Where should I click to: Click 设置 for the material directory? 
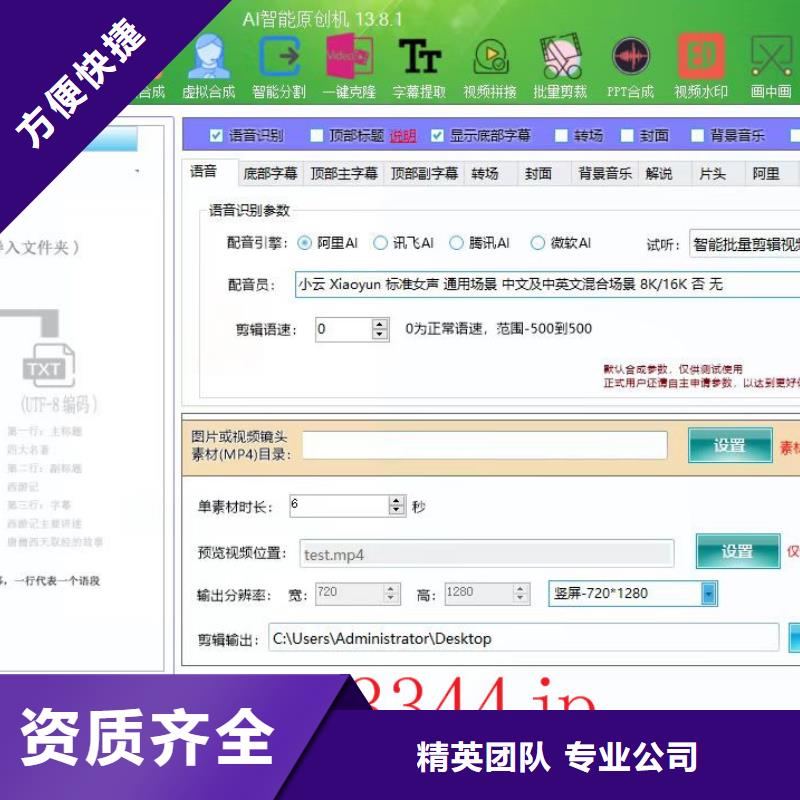pos(730,445)
